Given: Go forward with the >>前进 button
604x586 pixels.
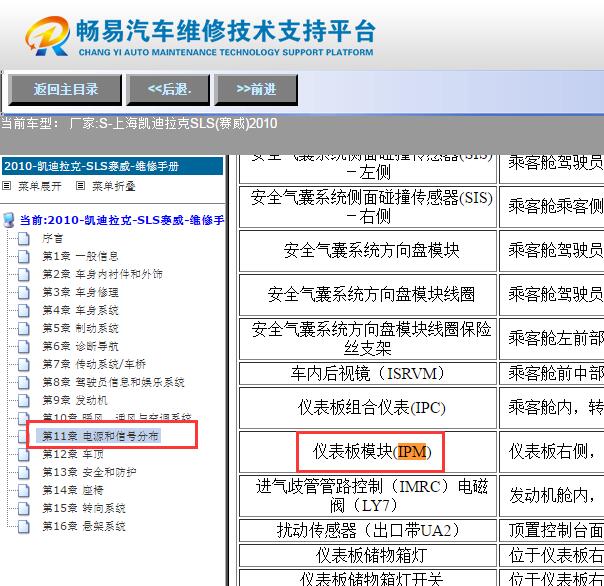Looking at the screenshot, I should coord(256,89).
